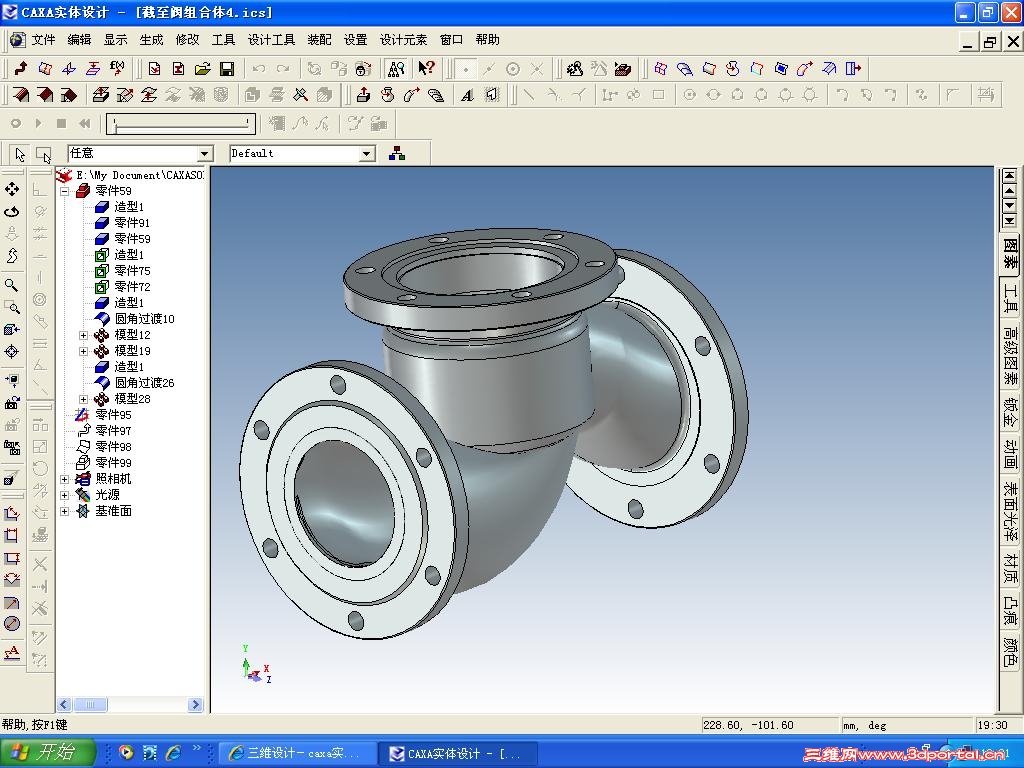The width and height of the screenshot is (1024, 768).
Task: Expand the 基准面 datum planes node
Action: pyautogui.click(x=65, y=511)
